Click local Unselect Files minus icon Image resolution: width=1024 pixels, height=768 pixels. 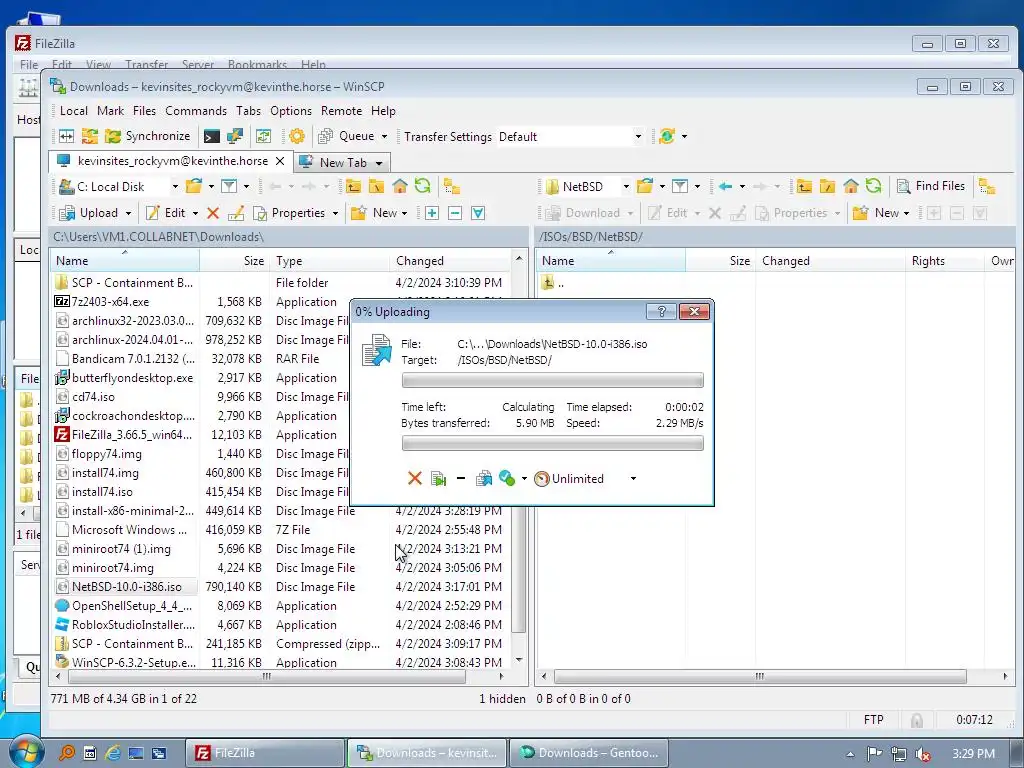455,213
